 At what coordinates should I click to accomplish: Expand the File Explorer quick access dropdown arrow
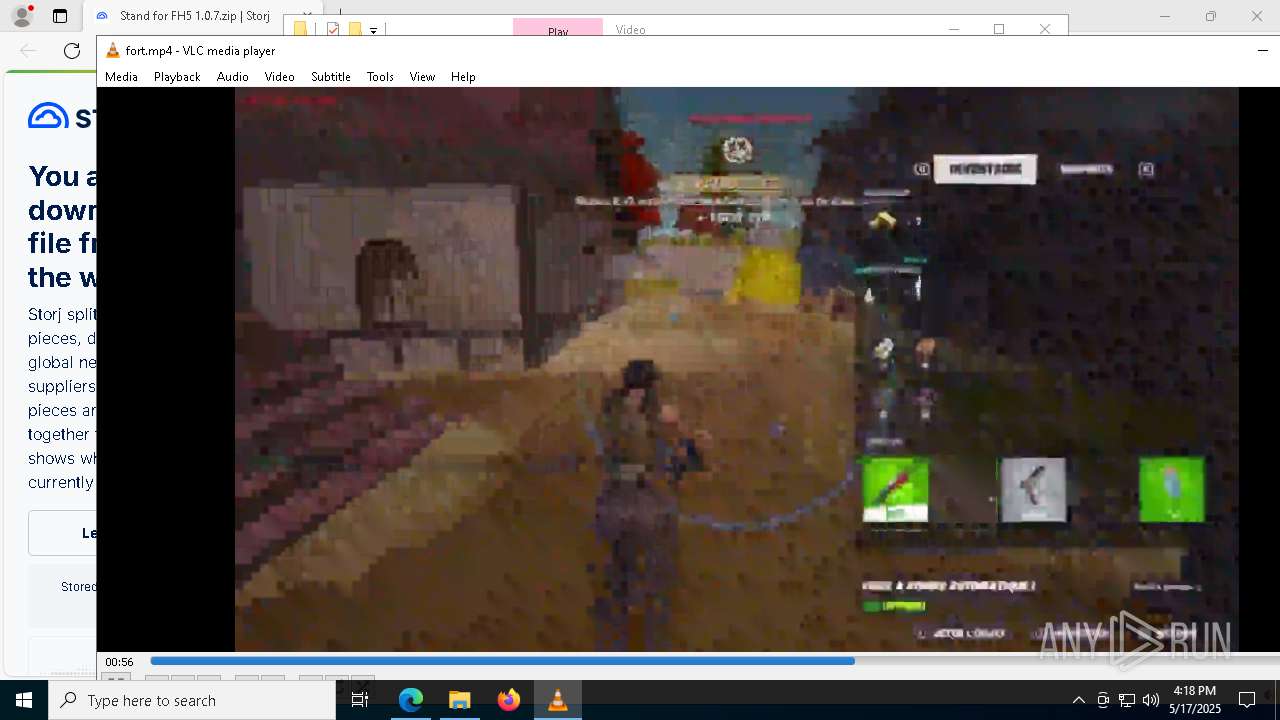click(x=373, y=30)
